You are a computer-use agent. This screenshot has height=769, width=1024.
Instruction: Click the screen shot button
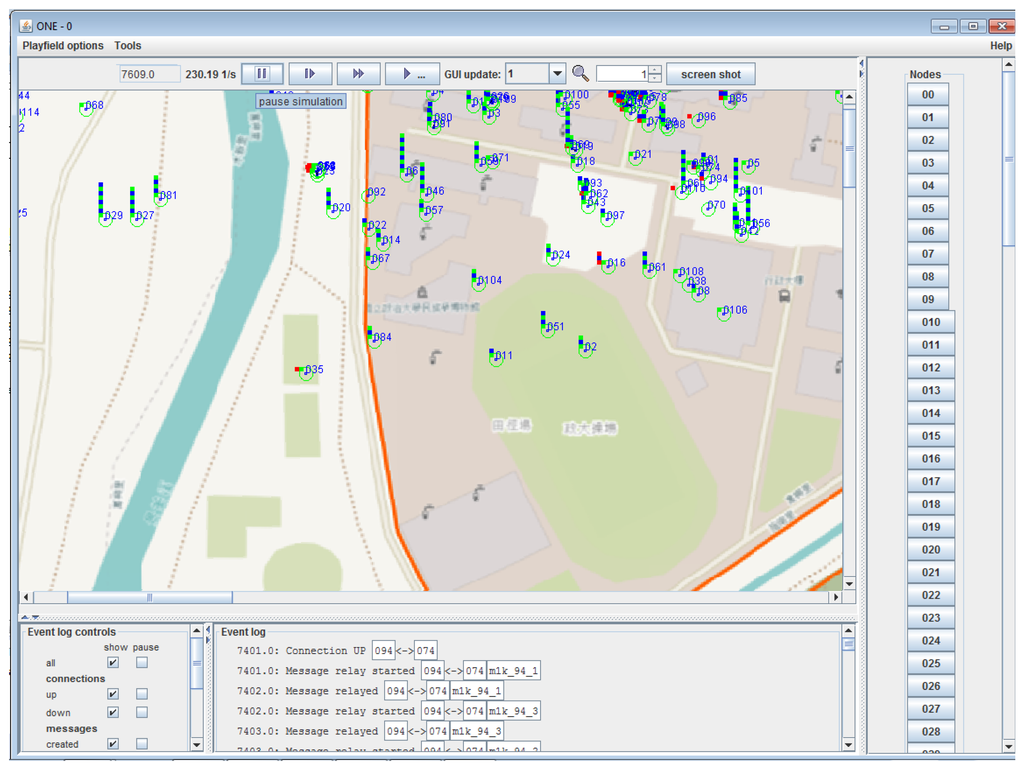coord(711,74)
